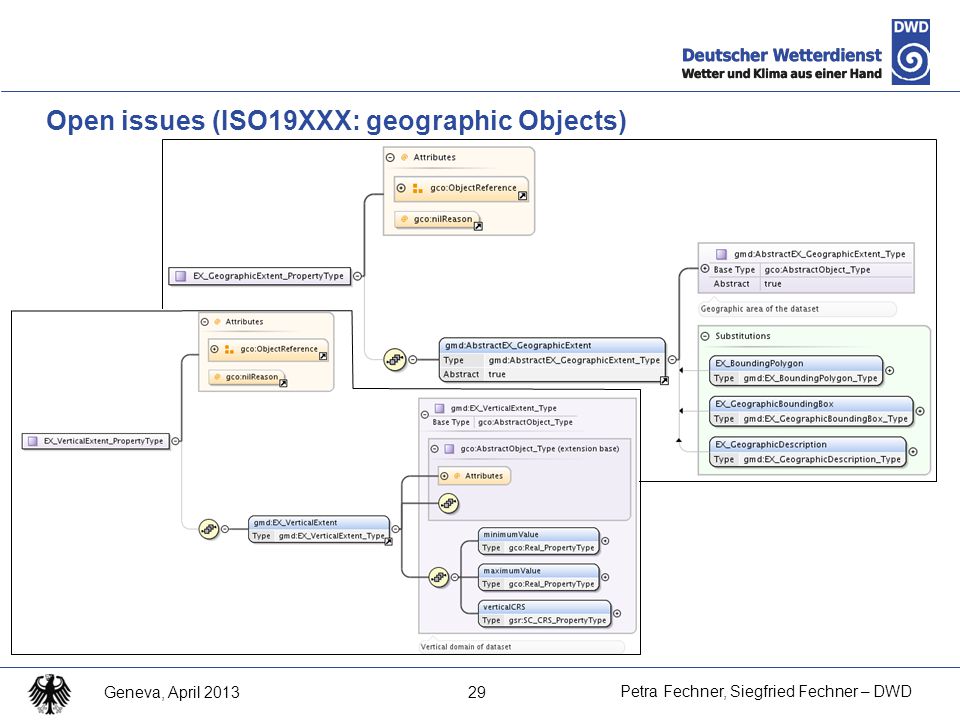Viewport: 960px width, 720px height.
Task: Collapse gco:AbstractObject_Type (extension base) group
Action: [x=434, y=449]
